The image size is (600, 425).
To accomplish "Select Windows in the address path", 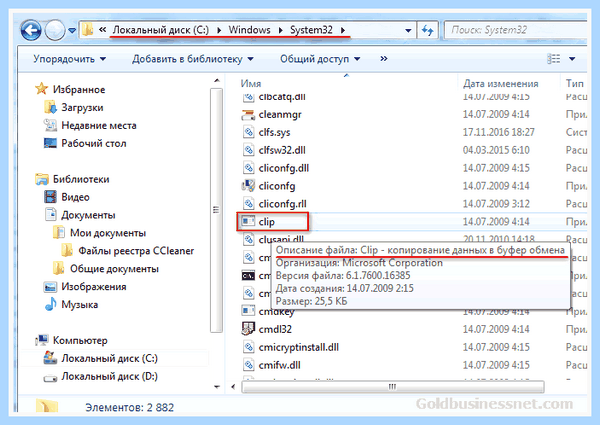I will (x=249, y=30).
